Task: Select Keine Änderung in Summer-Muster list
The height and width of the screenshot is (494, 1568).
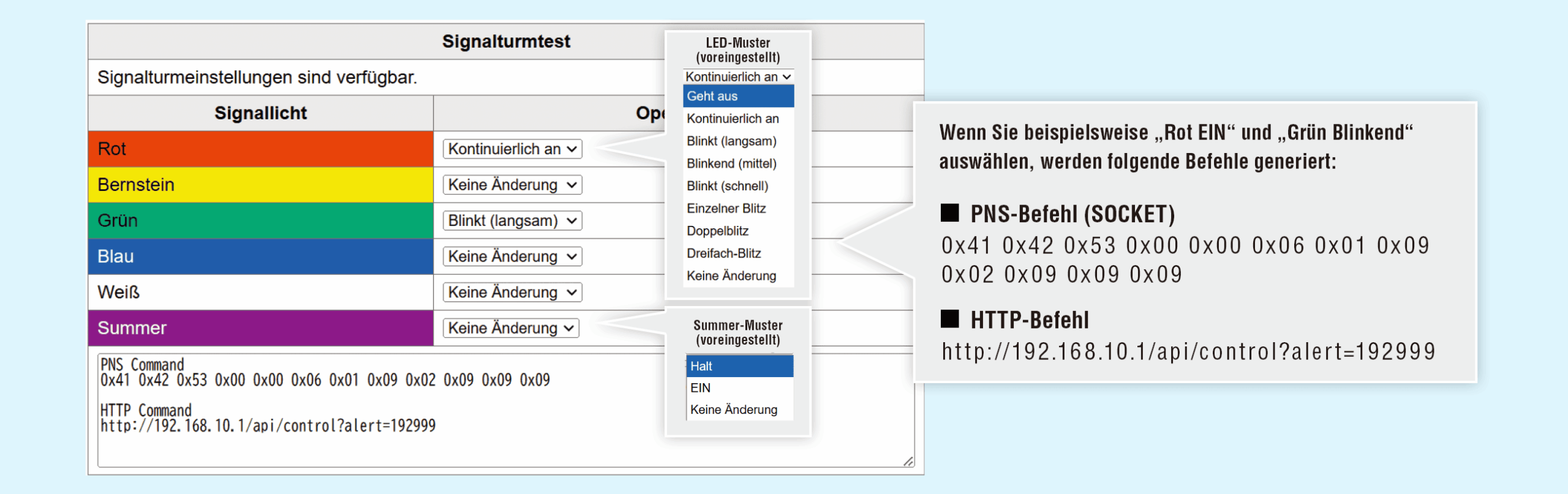Action: click(x=739, y=410)
